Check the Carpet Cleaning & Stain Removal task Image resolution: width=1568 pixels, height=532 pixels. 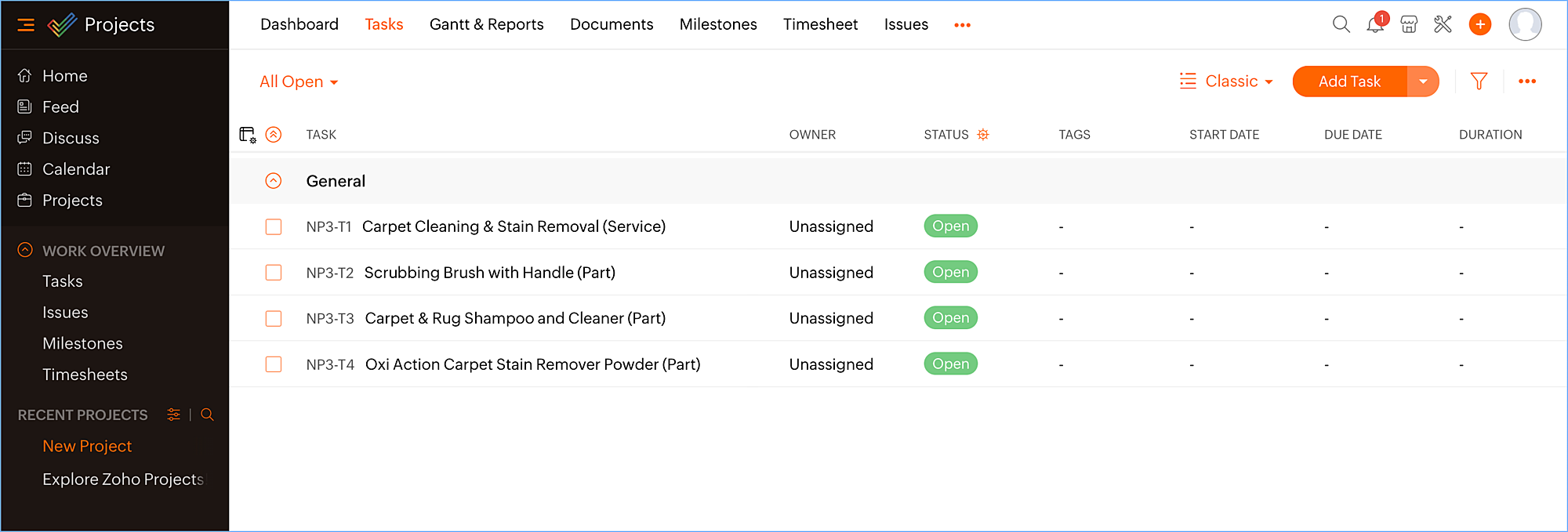click(x=274, y=227)
